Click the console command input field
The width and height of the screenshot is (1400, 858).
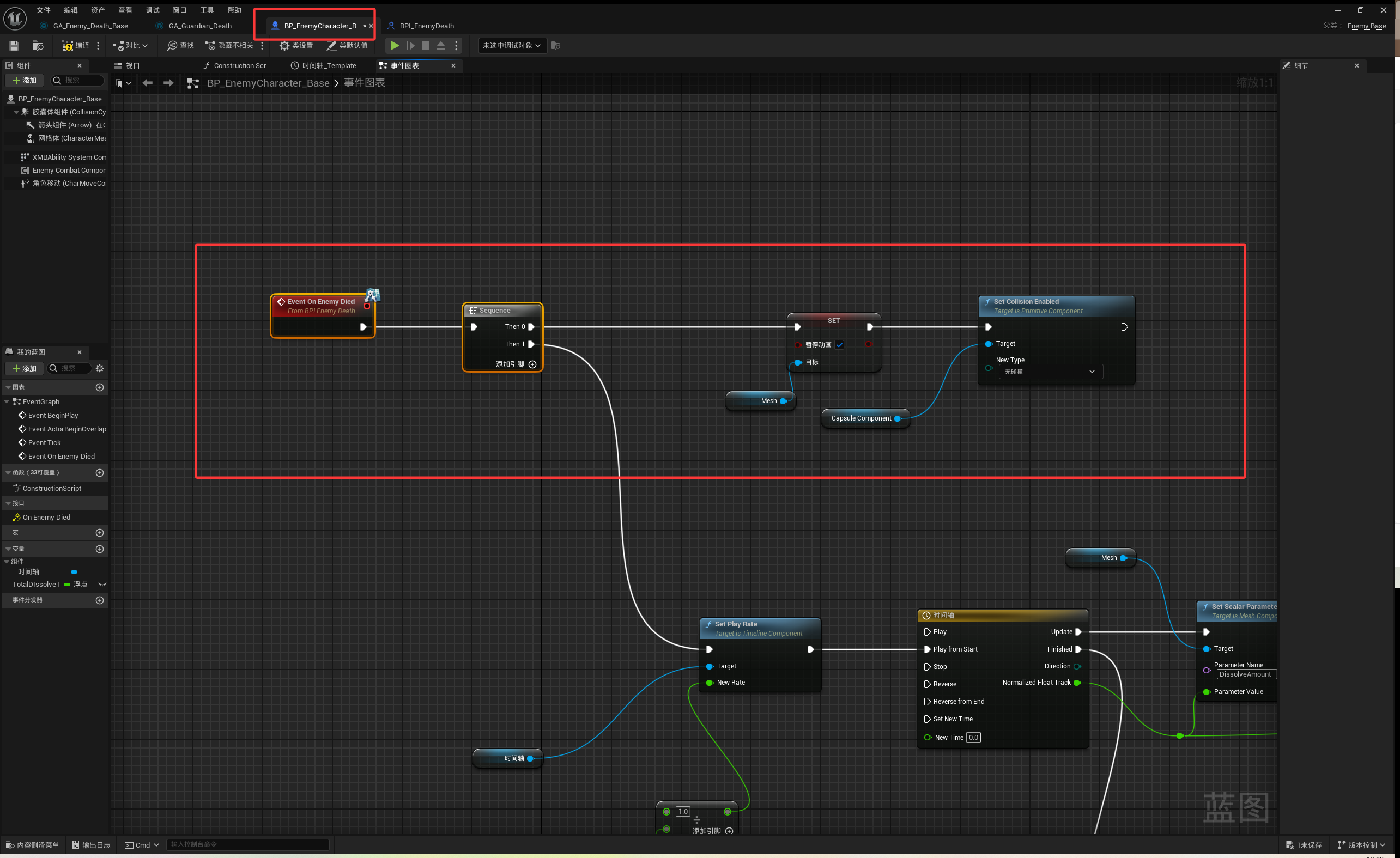248,844
